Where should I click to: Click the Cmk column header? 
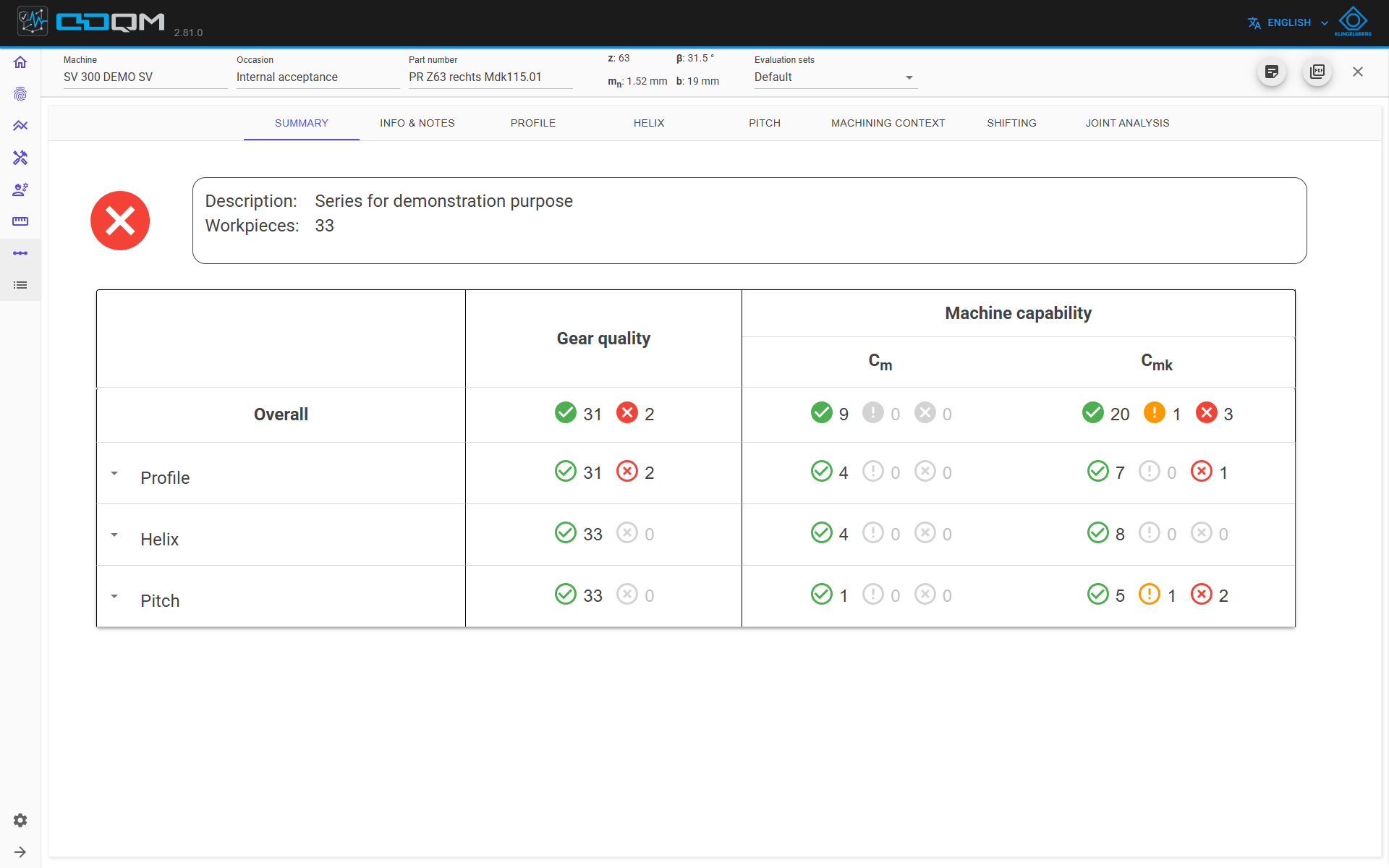pos(1157,362)
